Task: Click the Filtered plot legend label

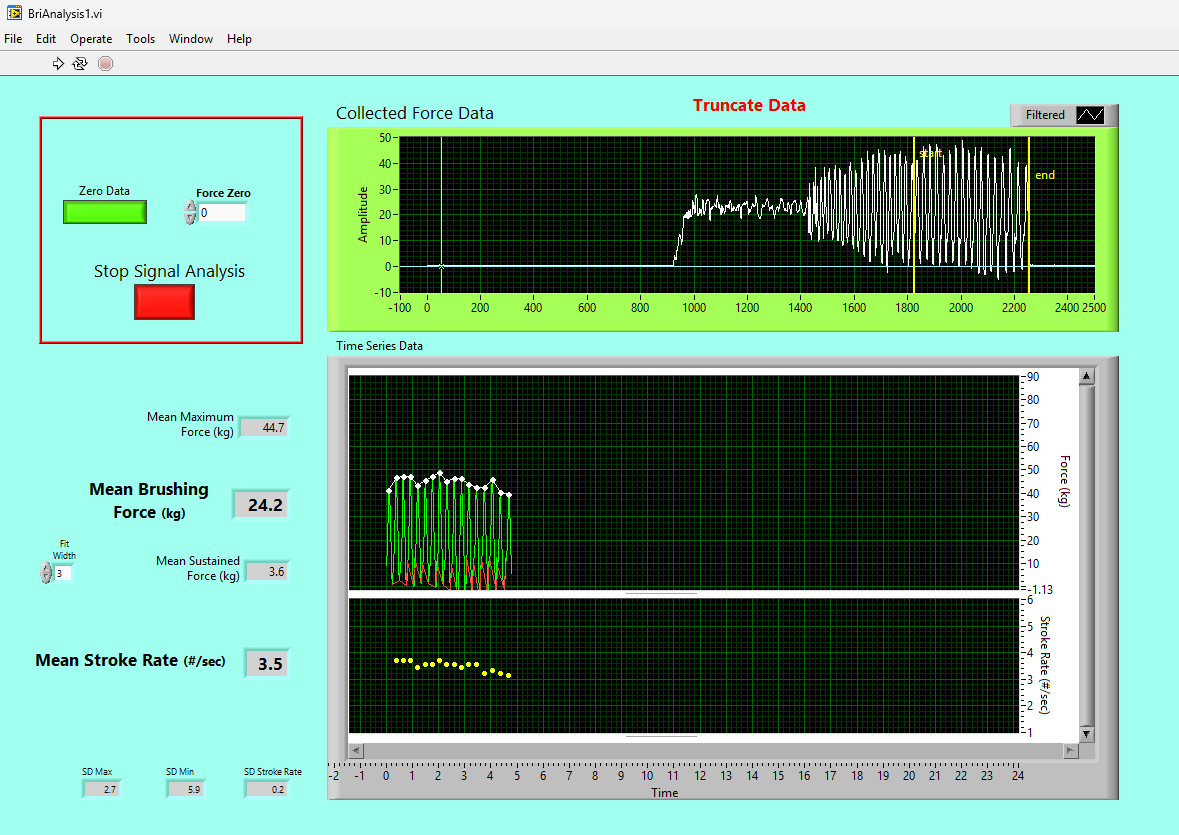Action: [1045, 115]
